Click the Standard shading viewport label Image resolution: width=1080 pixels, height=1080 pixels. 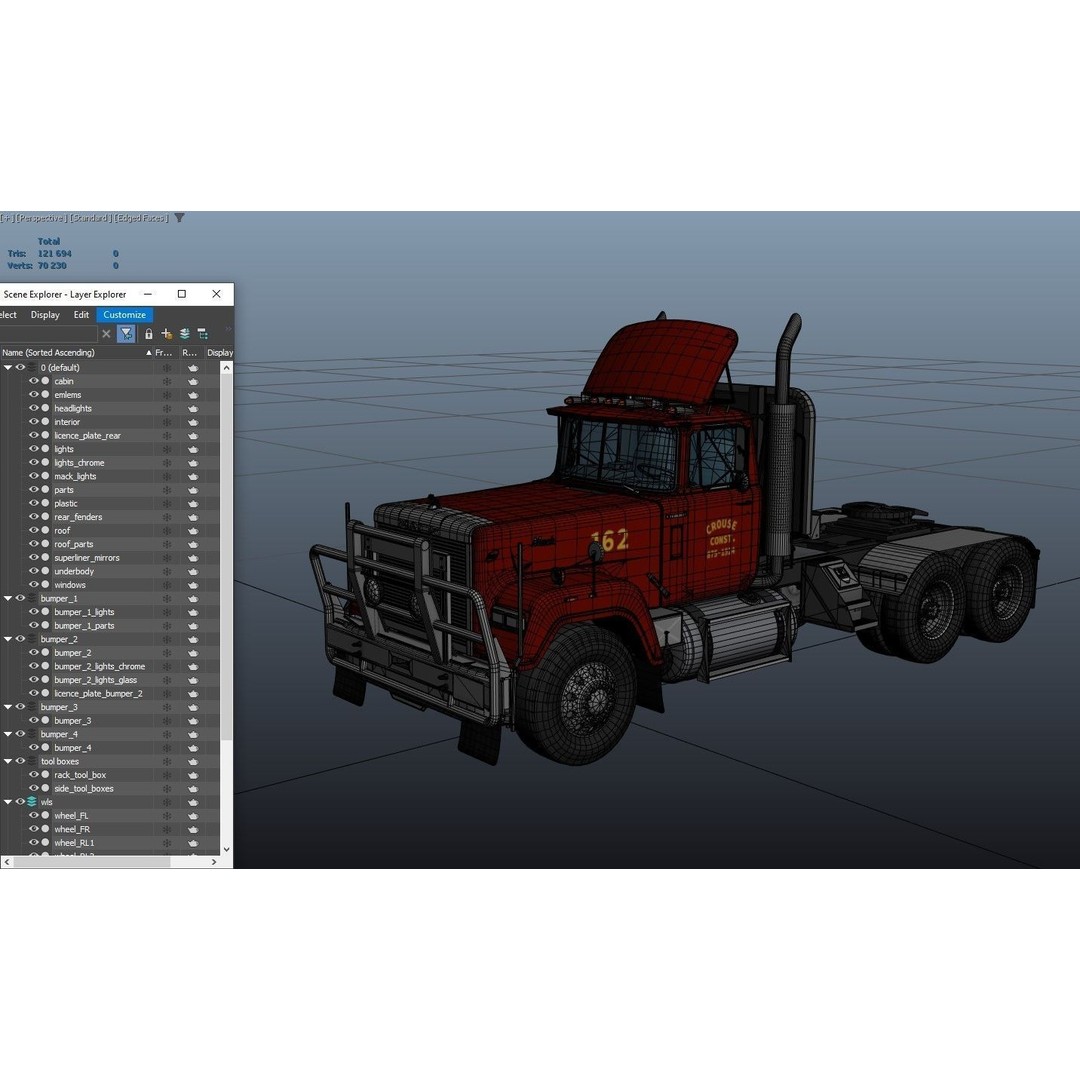click(x=90, y=218)
